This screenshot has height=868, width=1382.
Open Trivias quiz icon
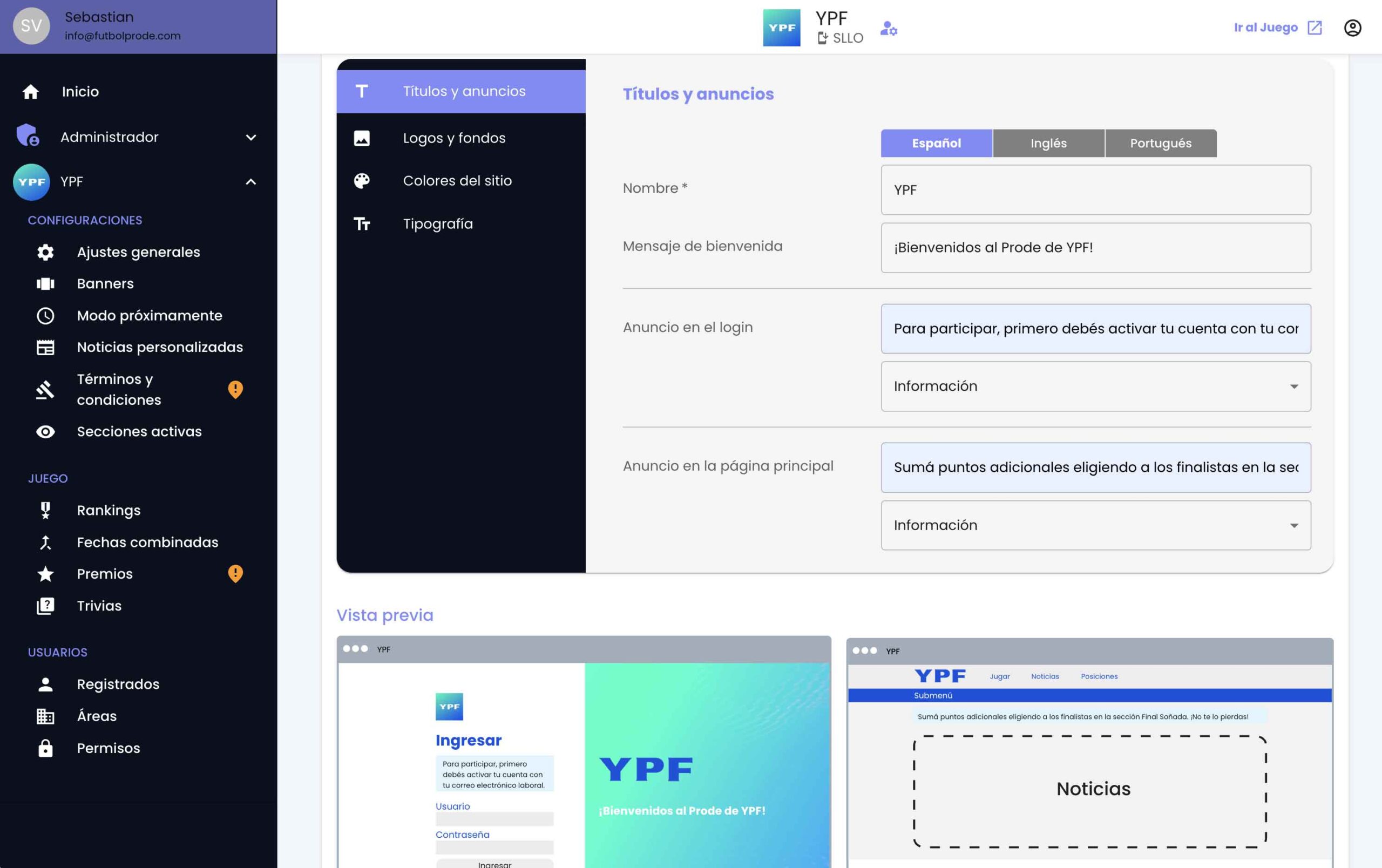(x=45, y=606)
